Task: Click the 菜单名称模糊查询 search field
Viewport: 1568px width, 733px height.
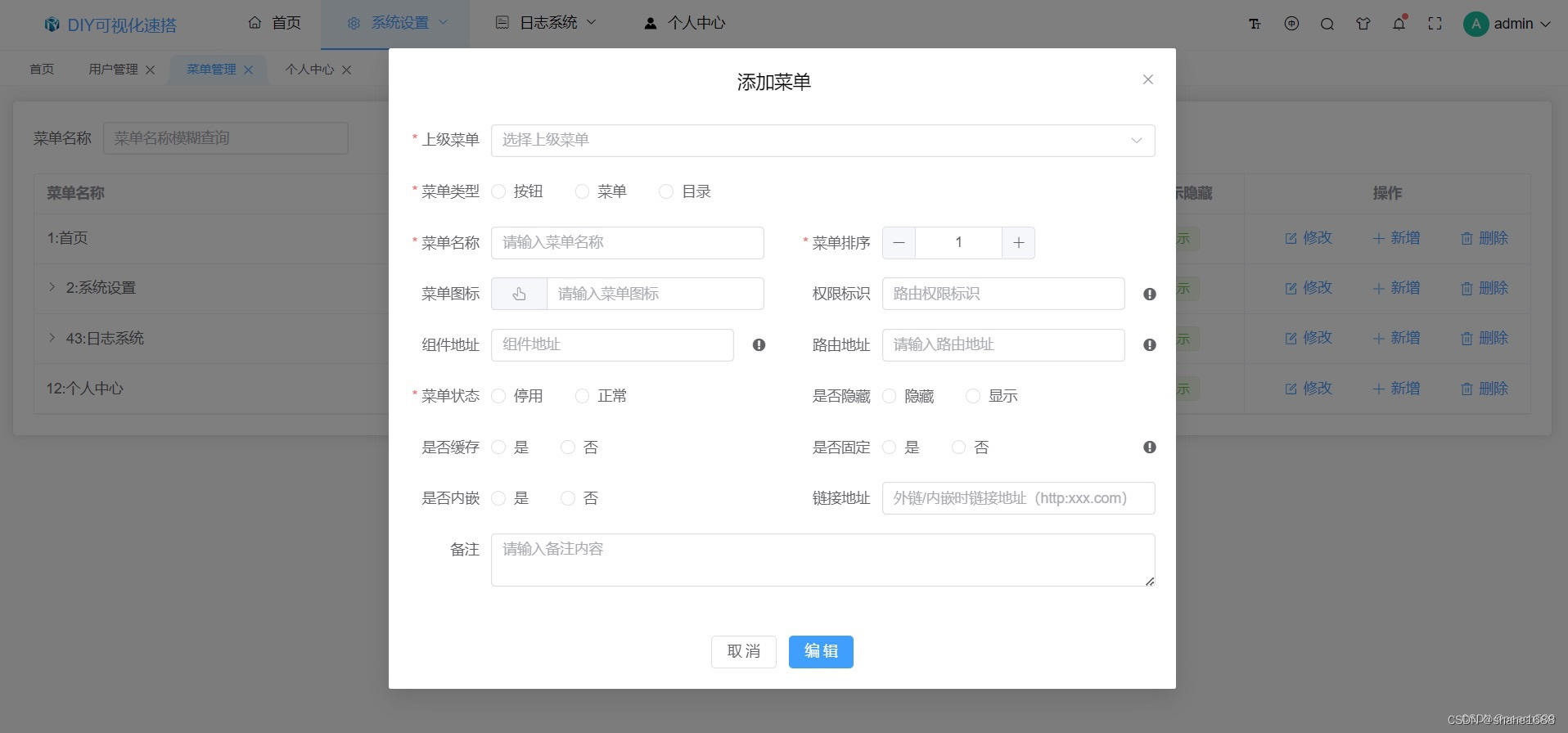Action: (x=226, y=138)
